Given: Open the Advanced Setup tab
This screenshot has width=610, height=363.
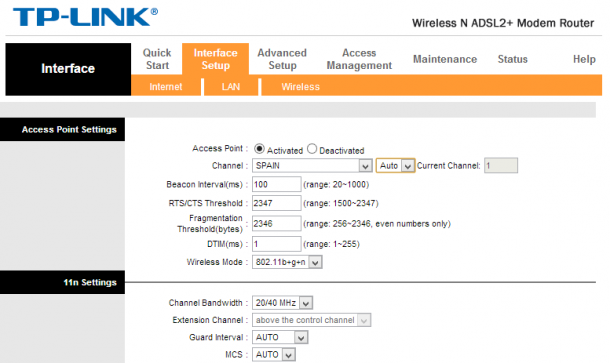Looking at the screenshot, I should (282, 59).
